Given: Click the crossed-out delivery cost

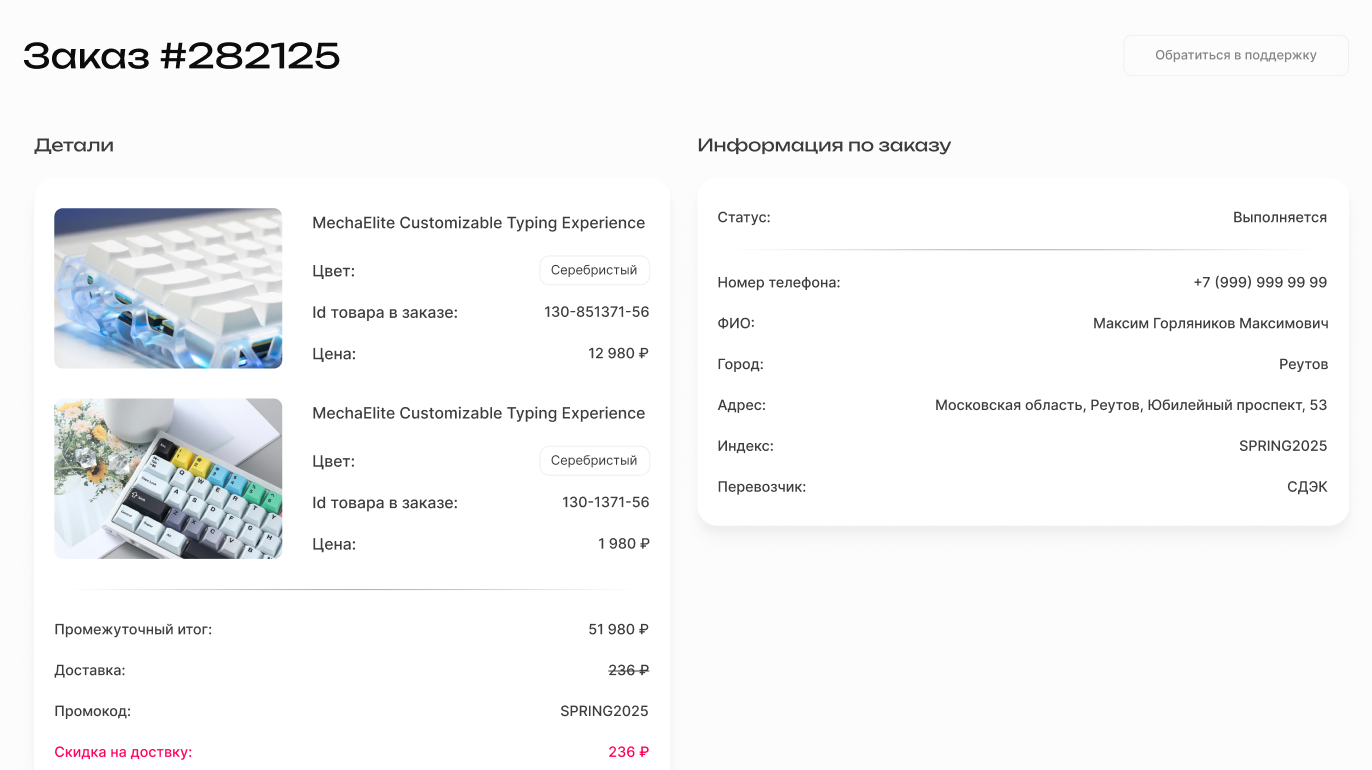Looking at the screenshot, I should pyautogui.click(x=628, y=670).
